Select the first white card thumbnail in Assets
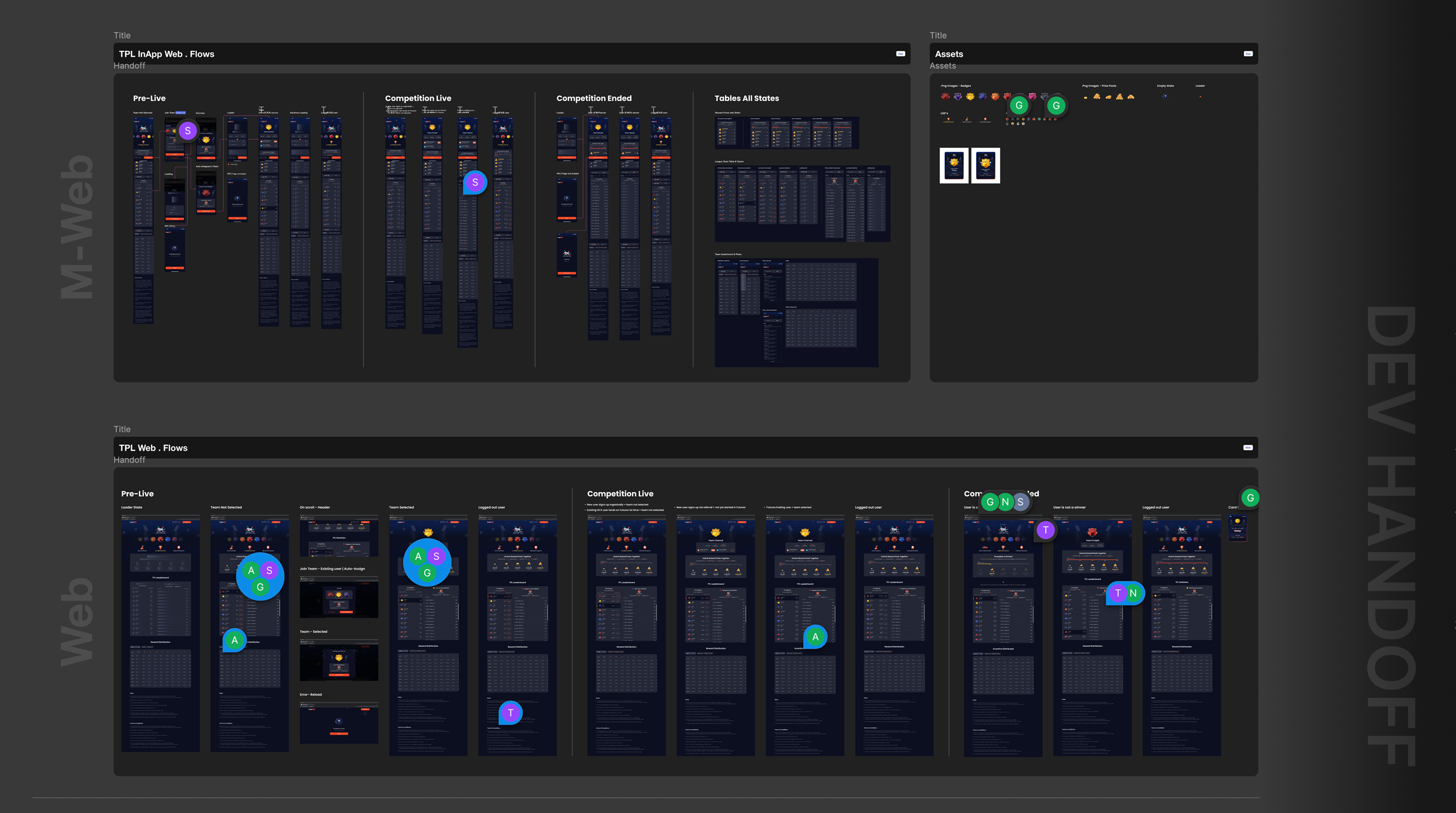Viewport: 1456px width, 813px height. (x=953, y=166)
